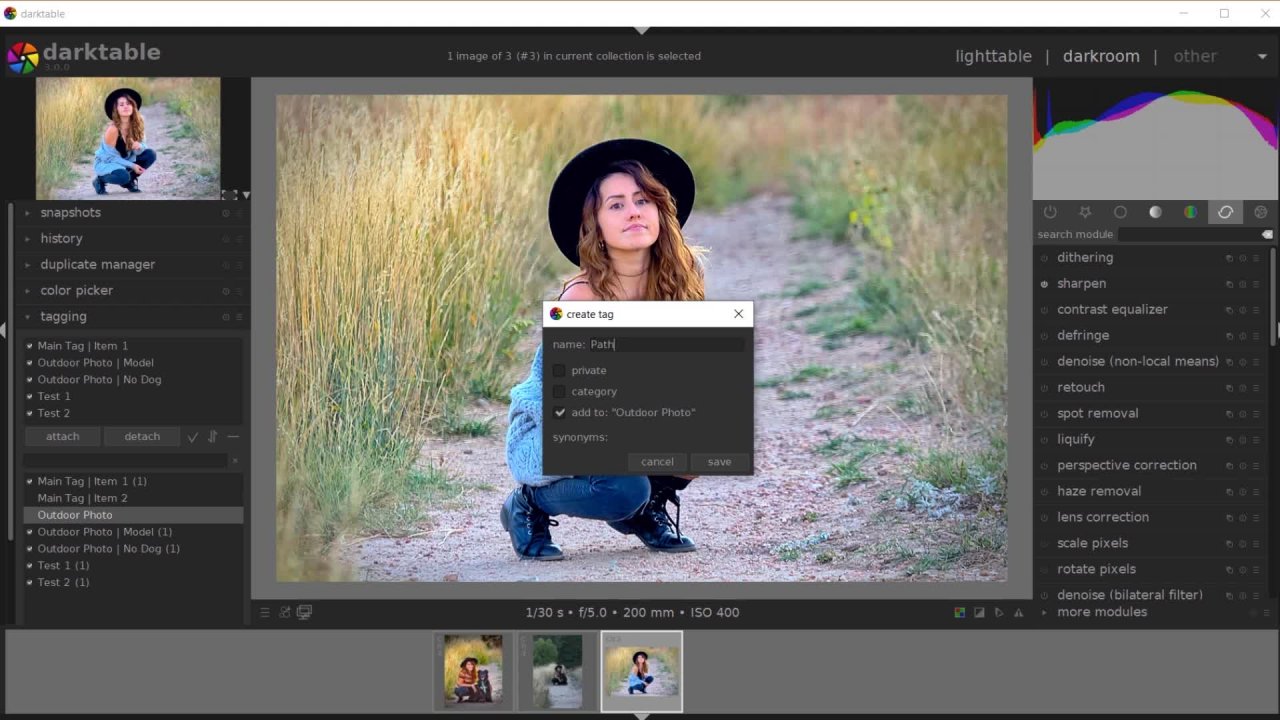Switch to lighttable view
Viewport: 1280px width, 720px height.
993,56
